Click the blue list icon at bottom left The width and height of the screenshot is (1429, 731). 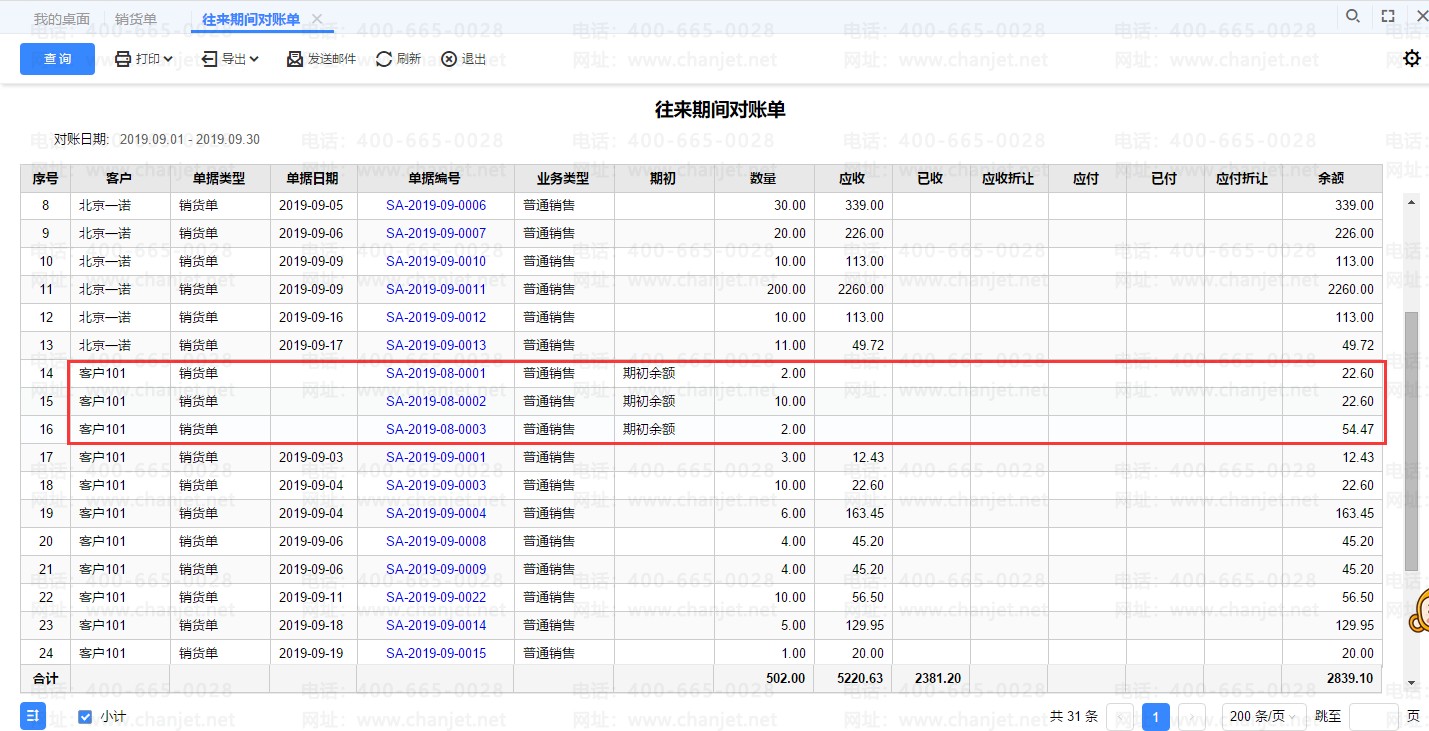pos(33,716)
